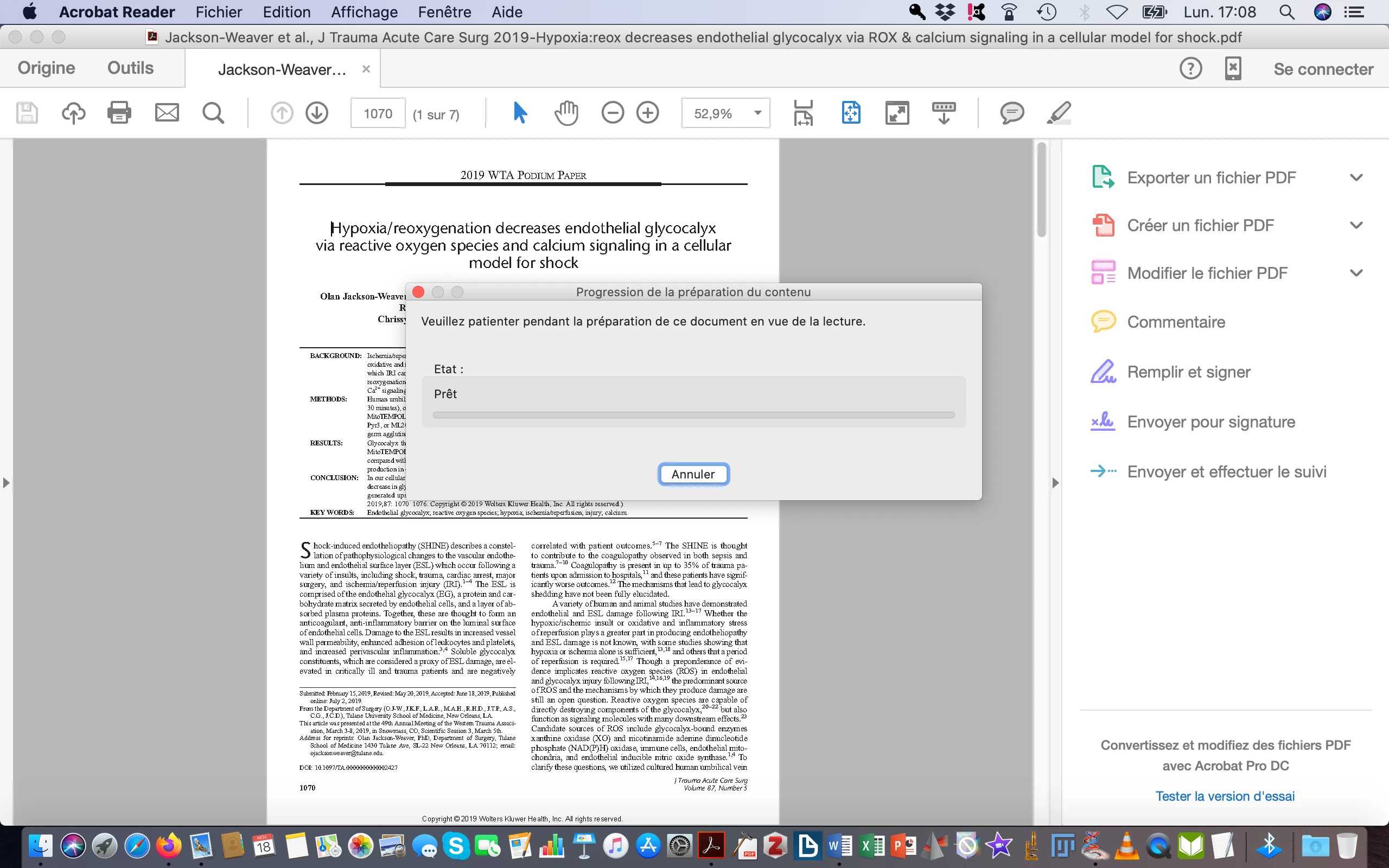
Task: Expand Exporter un fichier PDF section
Action: pos(1356,177)
